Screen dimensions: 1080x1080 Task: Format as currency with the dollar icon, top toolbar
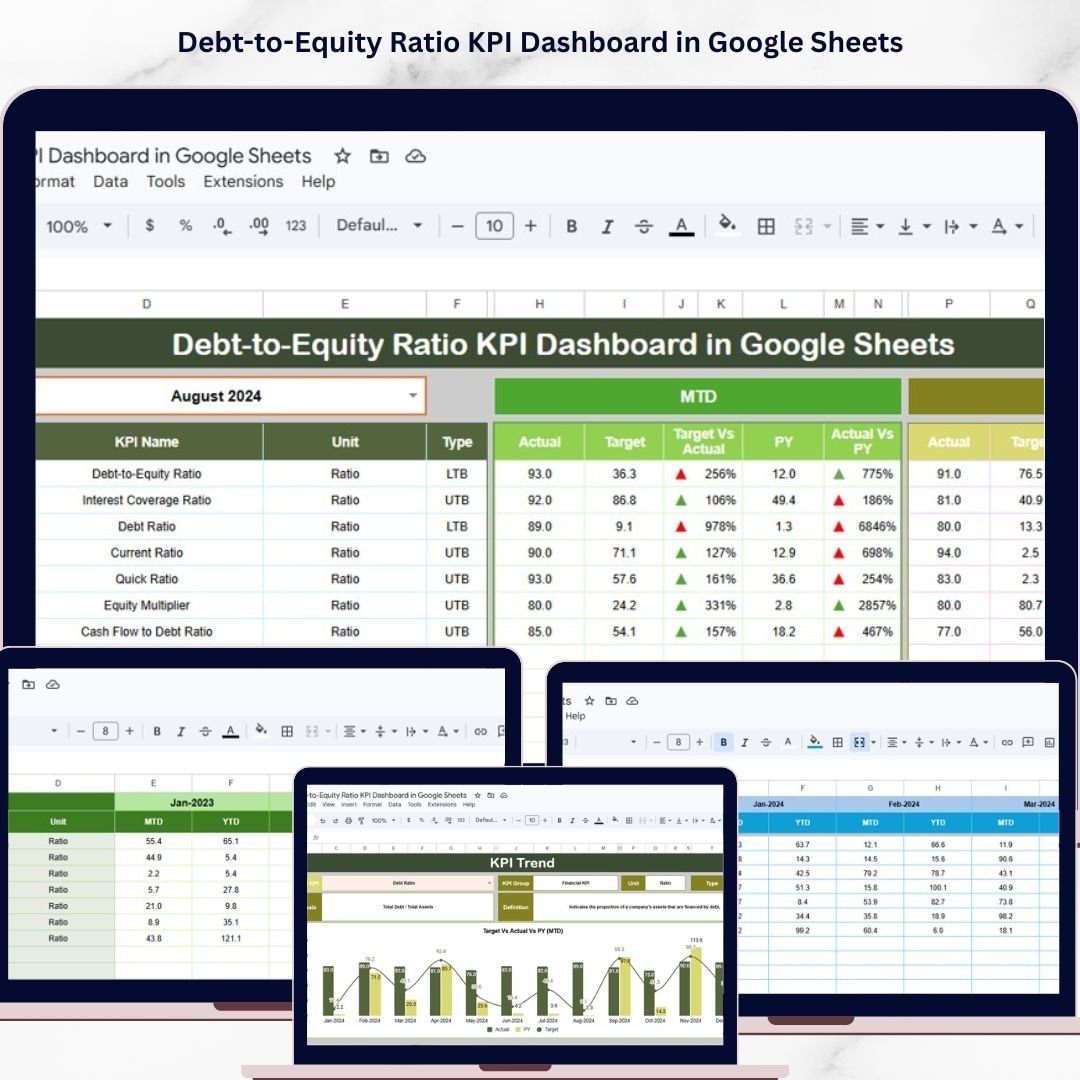pyautogui.click(x=150, y=226)
